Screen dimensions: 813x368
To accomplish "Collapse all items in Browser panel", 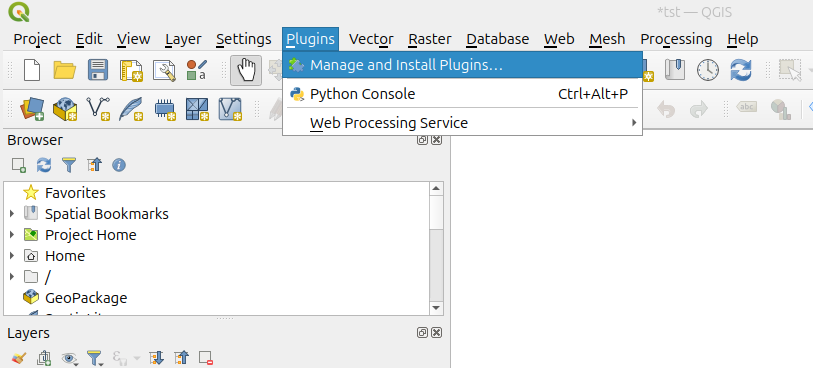I will pos(94,165).
